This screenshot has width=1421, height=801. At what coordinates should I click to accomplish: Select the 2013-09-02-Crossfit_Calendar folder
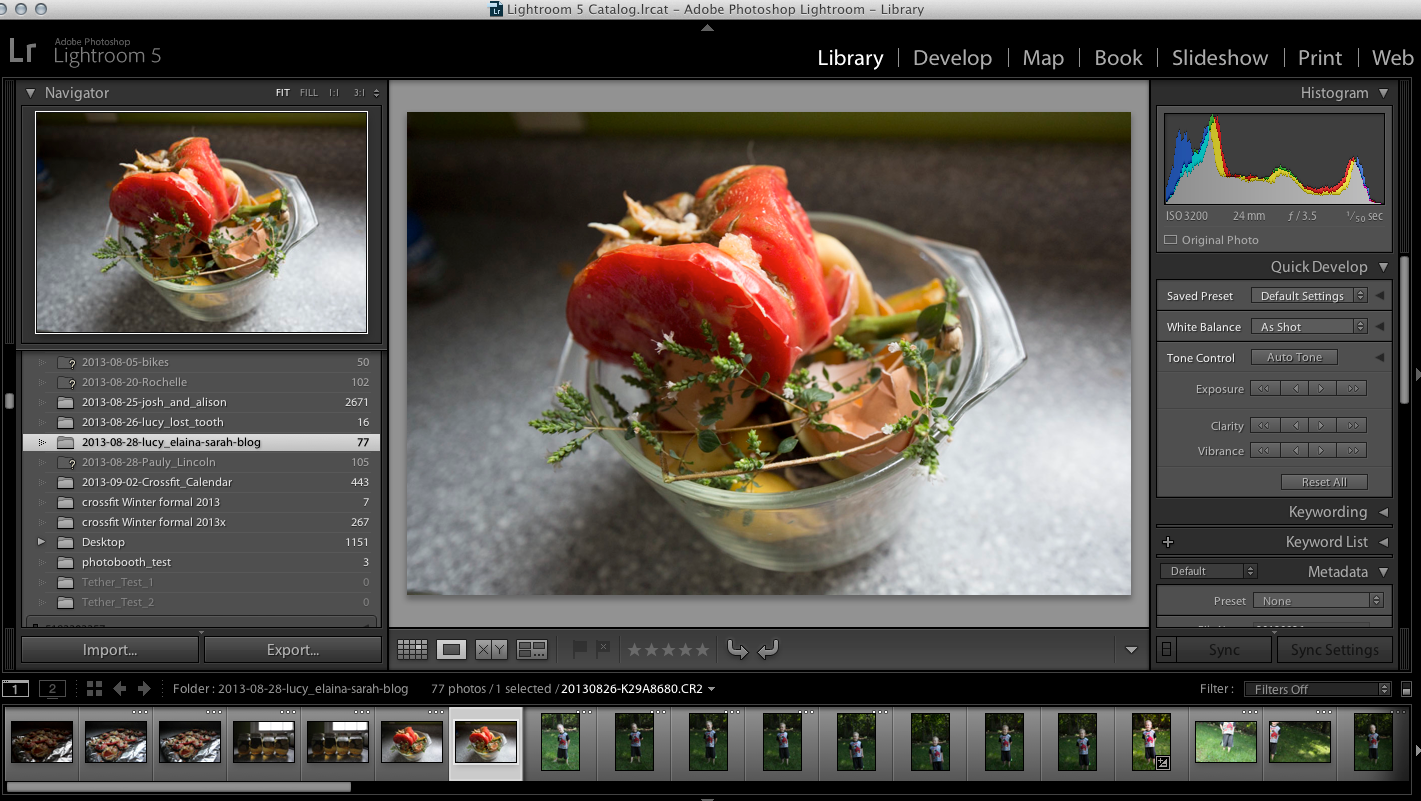pos(201,482)
